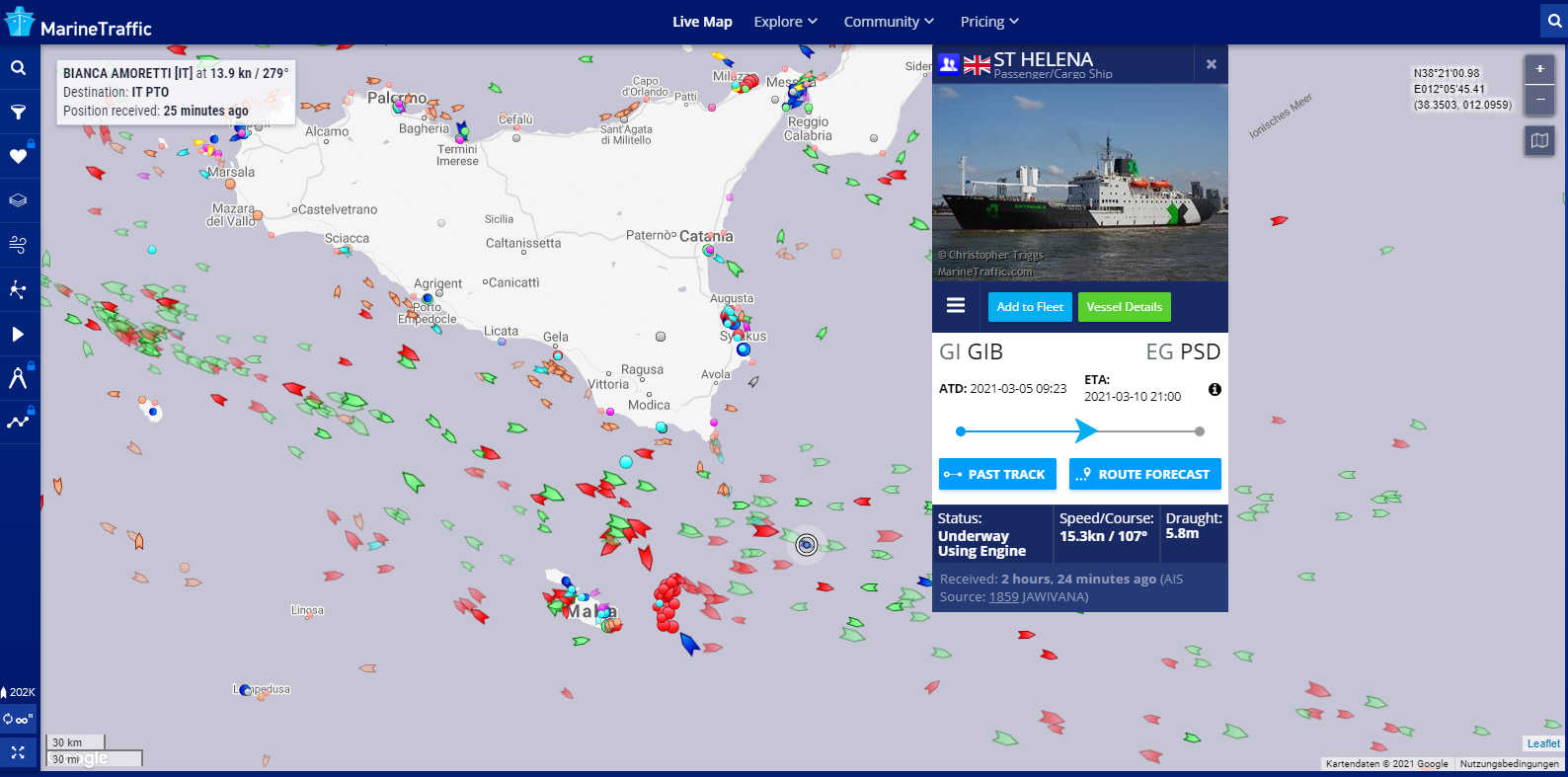Screen dimensions: 1568x777
Task: Click the Catania city label on map
Action: click(706, 236)
